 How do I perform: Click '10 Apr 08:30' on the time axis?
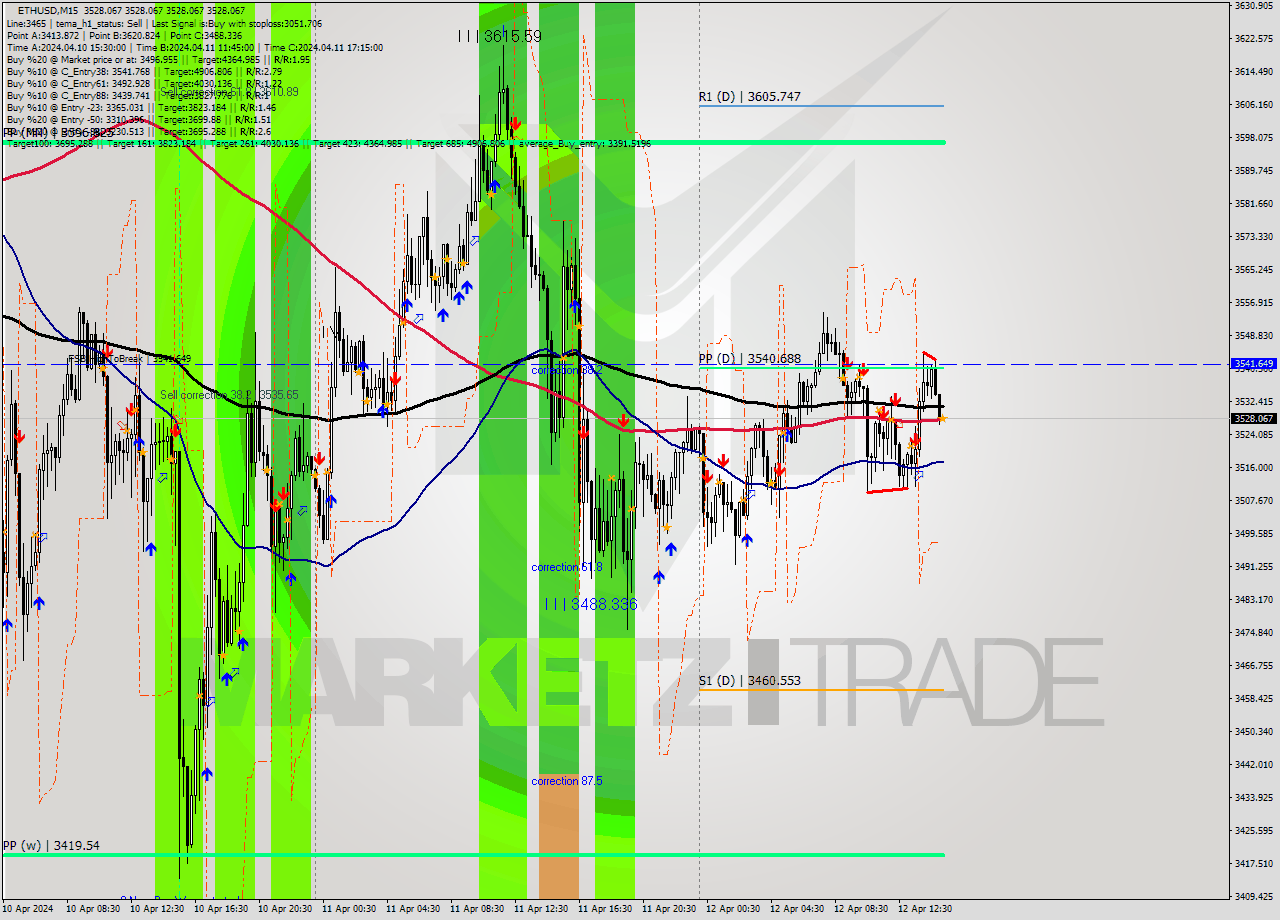pyautogui.click(x=93, y=909)
